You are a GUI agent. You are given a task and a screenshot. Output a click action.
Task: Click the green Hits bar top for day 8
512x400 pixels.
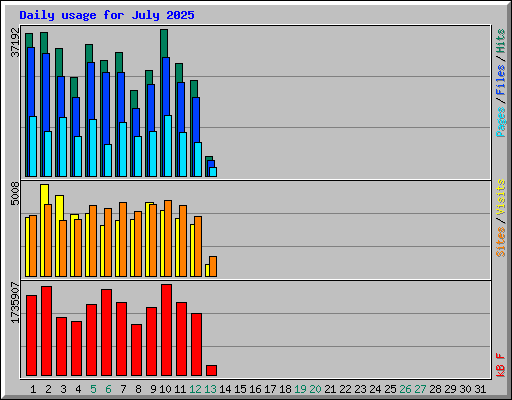point(134,99)
